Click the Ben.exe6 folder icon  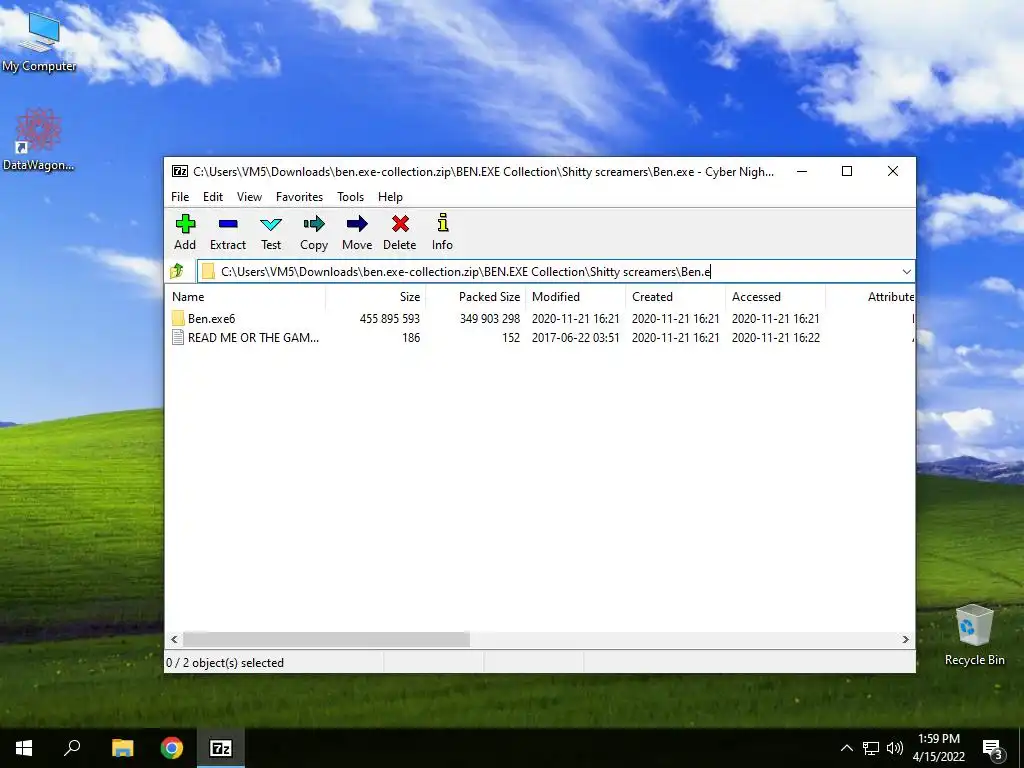pyautogui.click(x=178, y=319)
